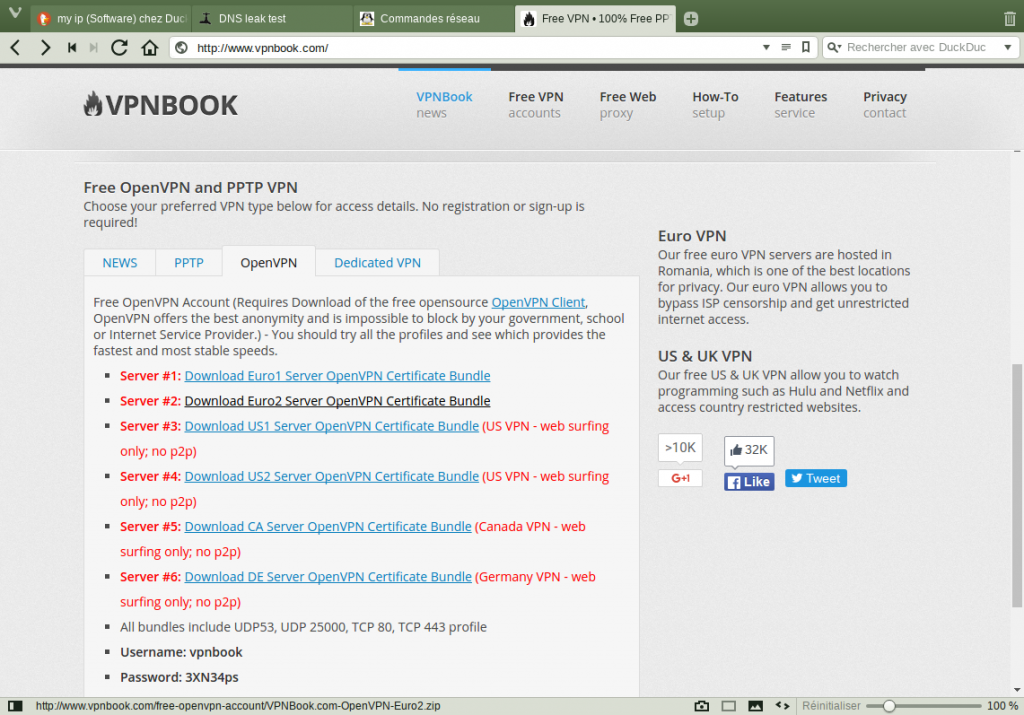This screenshot has width=1024, height=715.
Task: Click the 'Euro VPN' heading
Action: 692,236
